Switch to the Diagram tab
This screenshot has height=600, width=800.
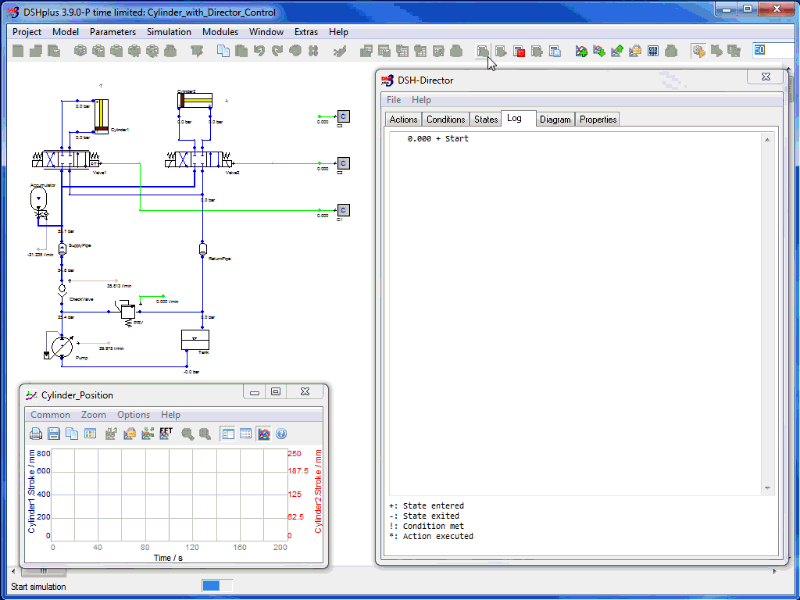pyautogui.click(x=555, y=120)
